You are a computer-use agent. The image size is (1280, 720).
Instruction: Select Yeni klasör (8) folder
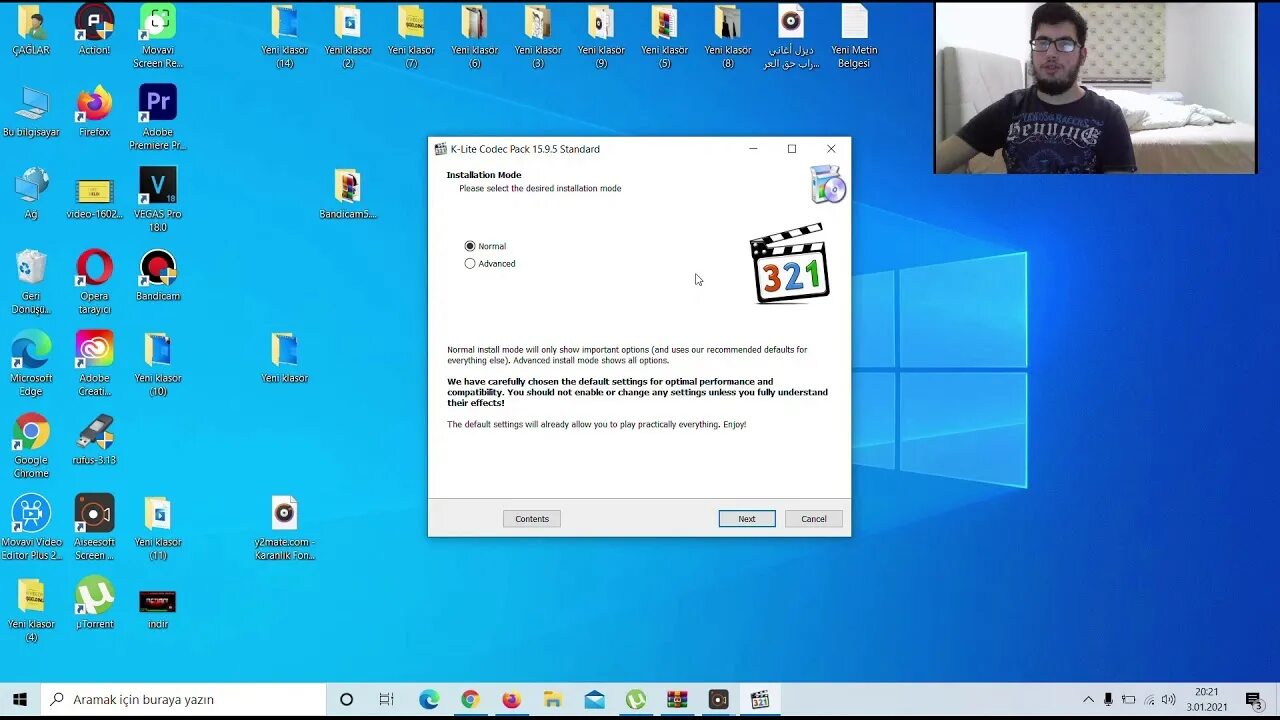coord(728,37)
